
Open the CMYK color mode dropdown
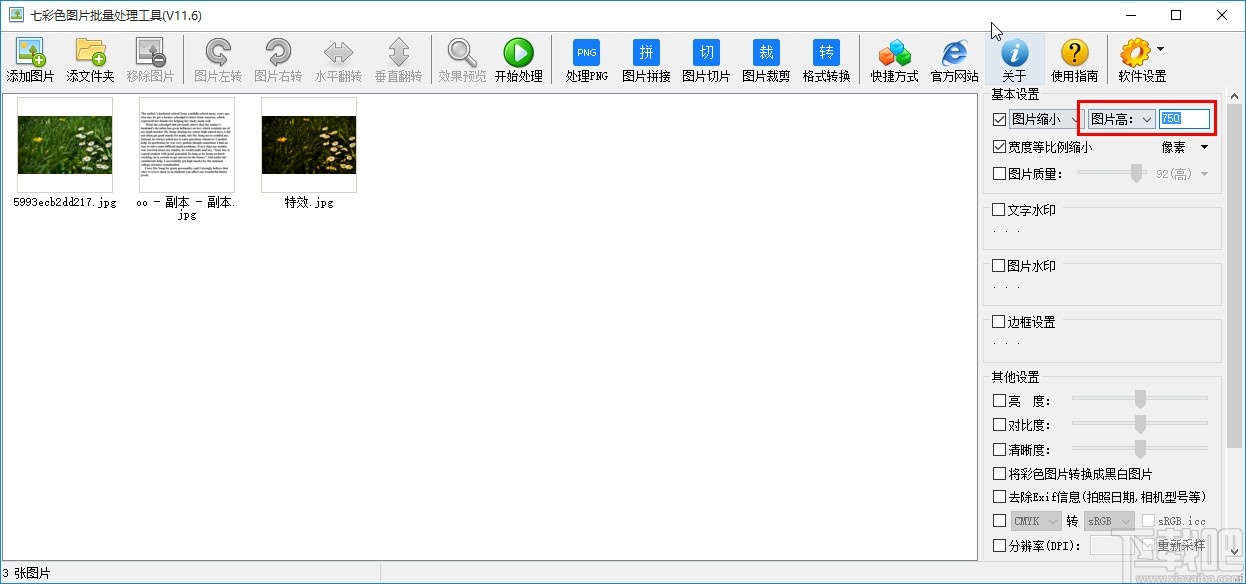(1036, 521)
